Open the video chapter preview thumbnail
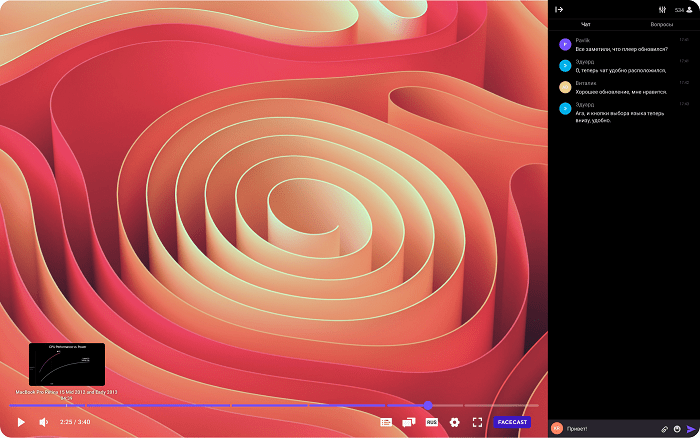Screen dimensions: 700x438 67,364
